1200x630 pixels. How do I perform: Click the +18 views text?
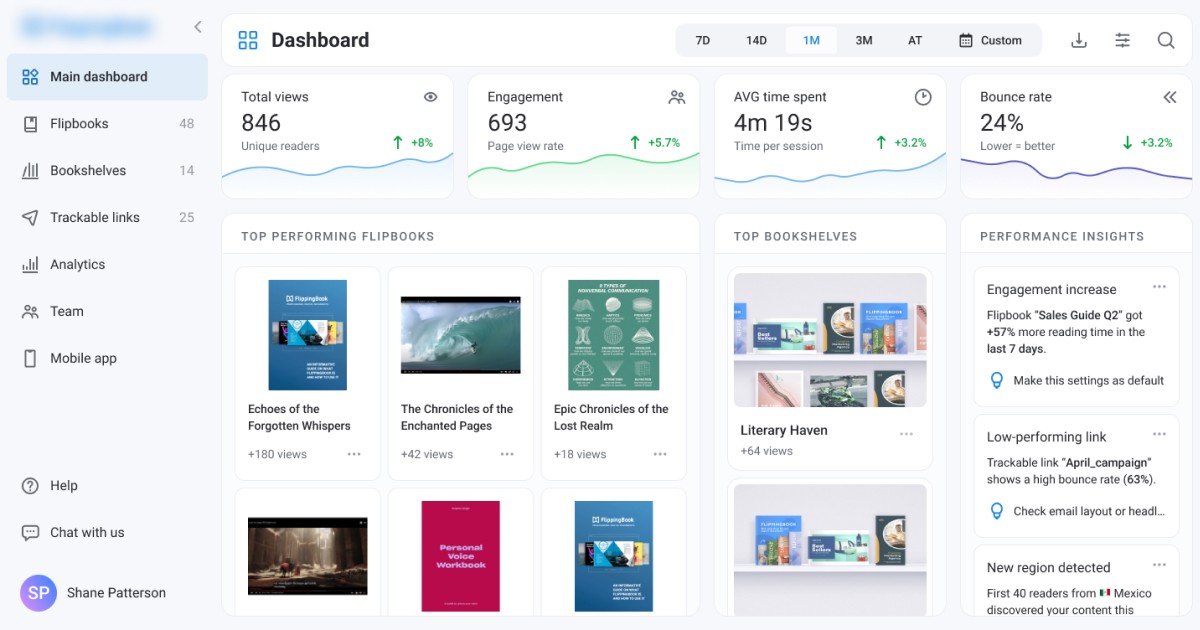tap(580, 454)
